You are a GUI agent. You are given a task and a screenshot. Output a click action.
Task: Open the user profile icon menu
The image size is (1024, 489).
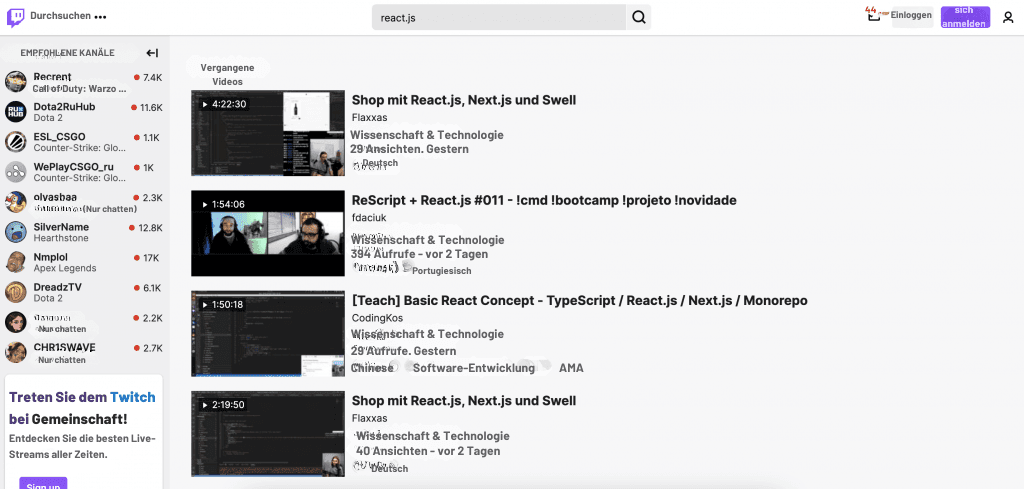click(1007, 17)
